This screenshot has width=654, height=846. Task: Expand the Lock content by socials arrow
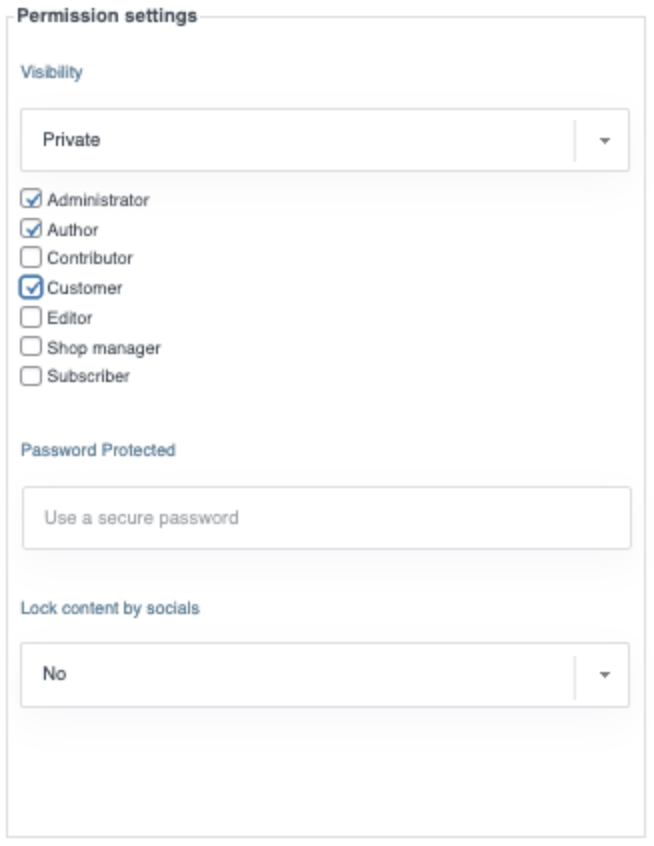(x=604, y=675)
